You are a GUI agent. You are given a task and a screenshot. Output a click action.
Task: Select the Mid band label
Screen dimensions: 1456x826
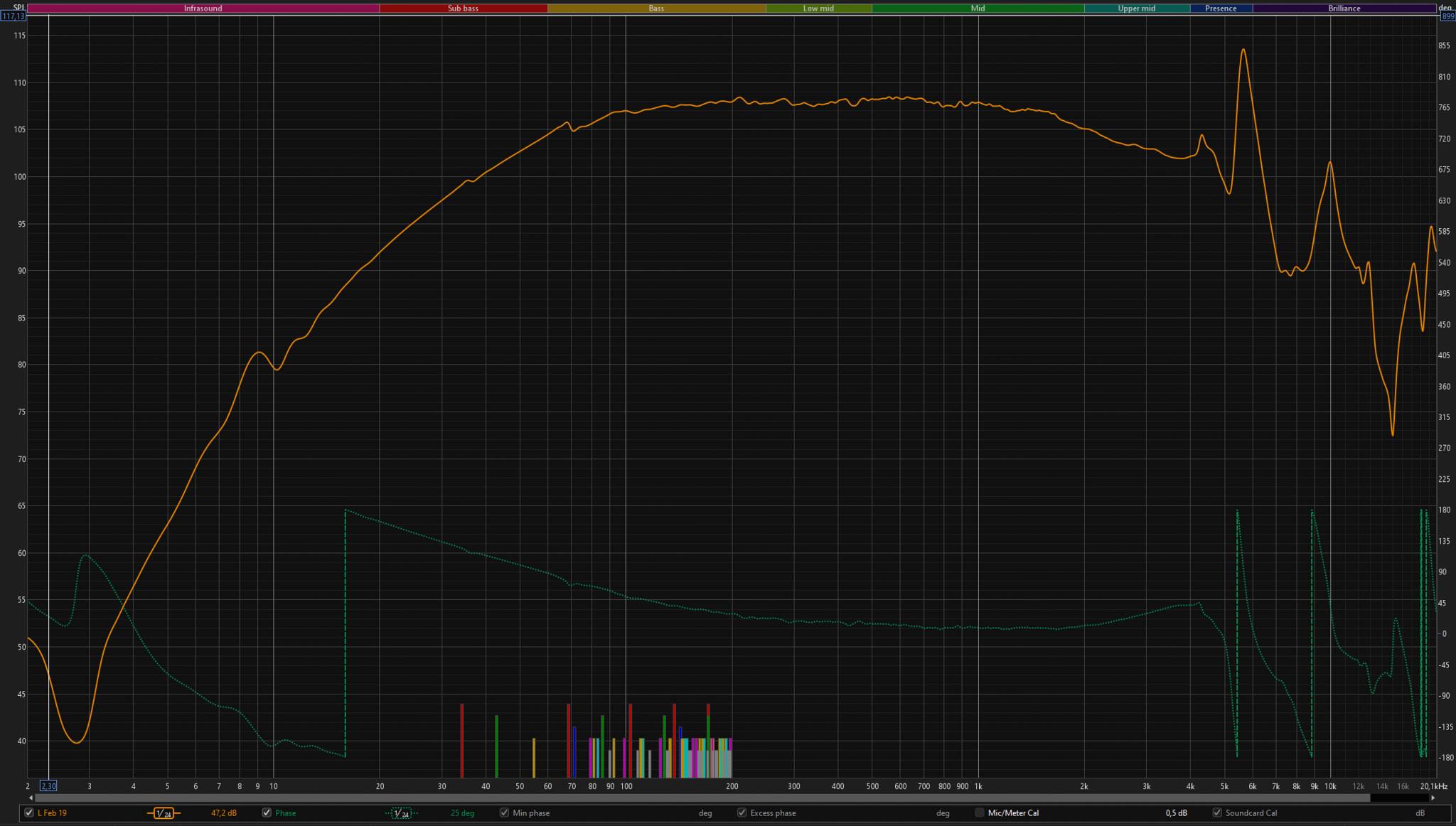click(x=978, y=9)
